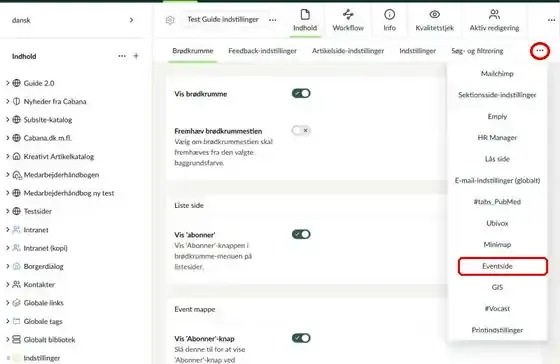Toggle the Vis brødkrumme switch
560x364 pixels.
click(301, 93)
